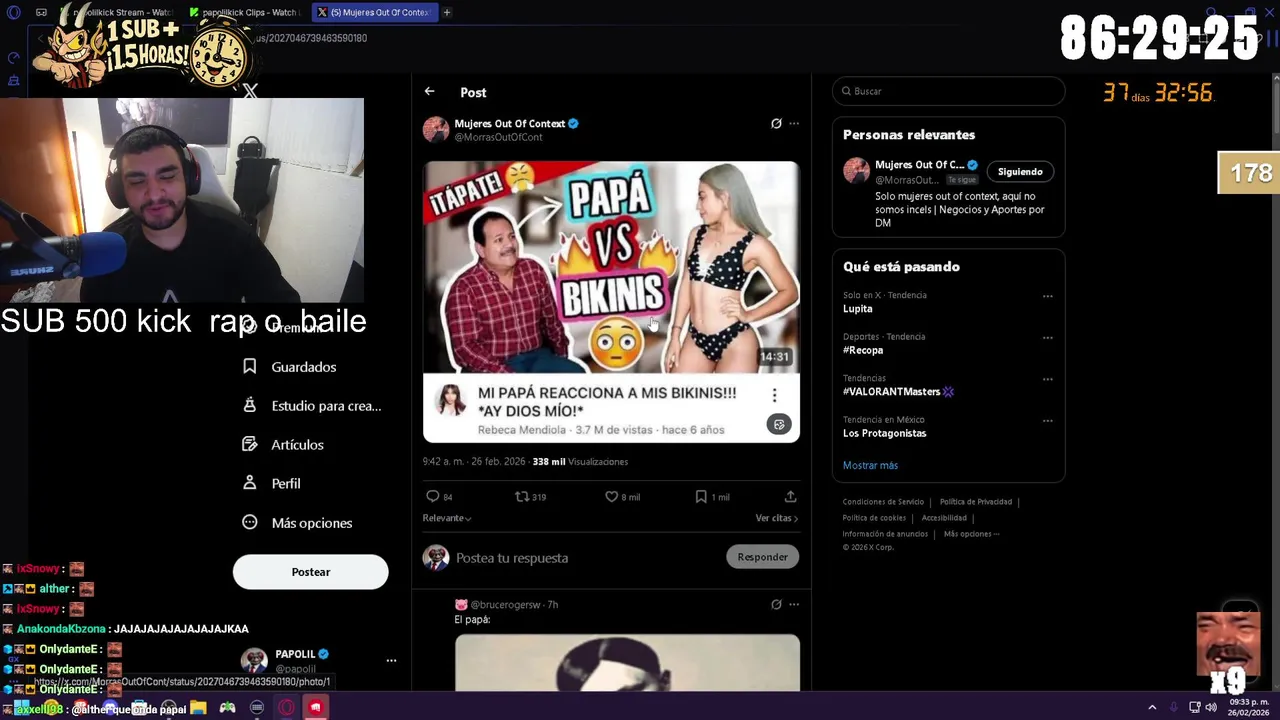Click the Buscar search input field
The width and height of the screenshot is (1280, 720).
[948, 91]
